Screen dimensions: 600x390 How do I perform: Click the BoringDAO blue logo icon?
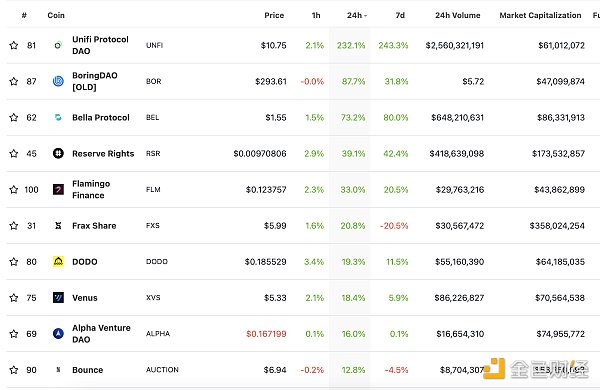click(58, 81)
